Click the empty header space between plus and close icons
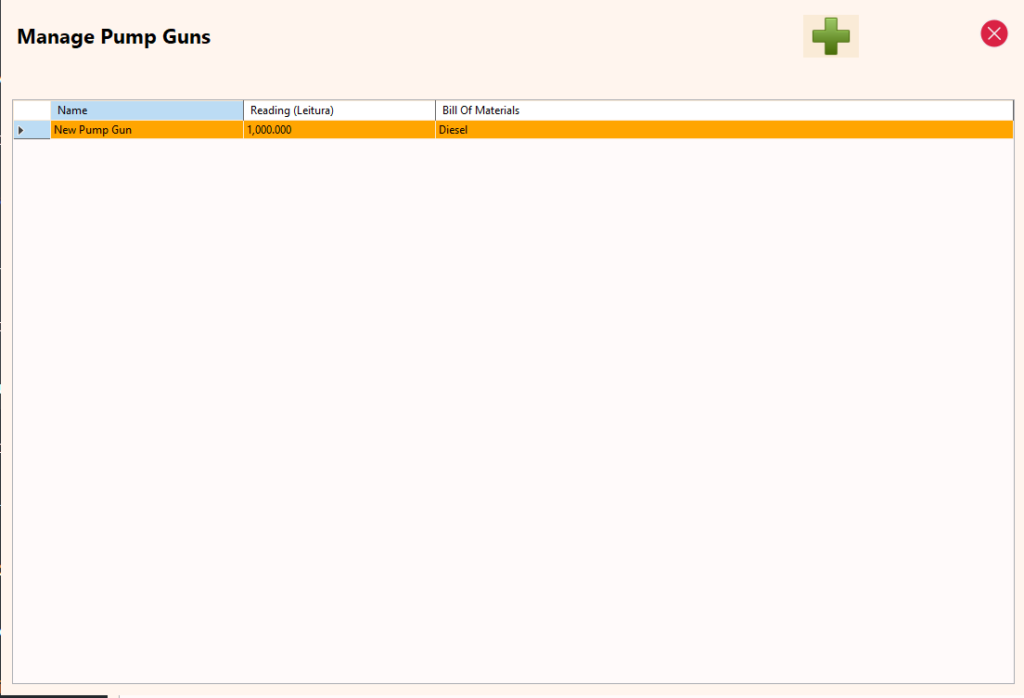Image resolution: width=1024 pixels, height=698 pixels. (x=918, y=36)
